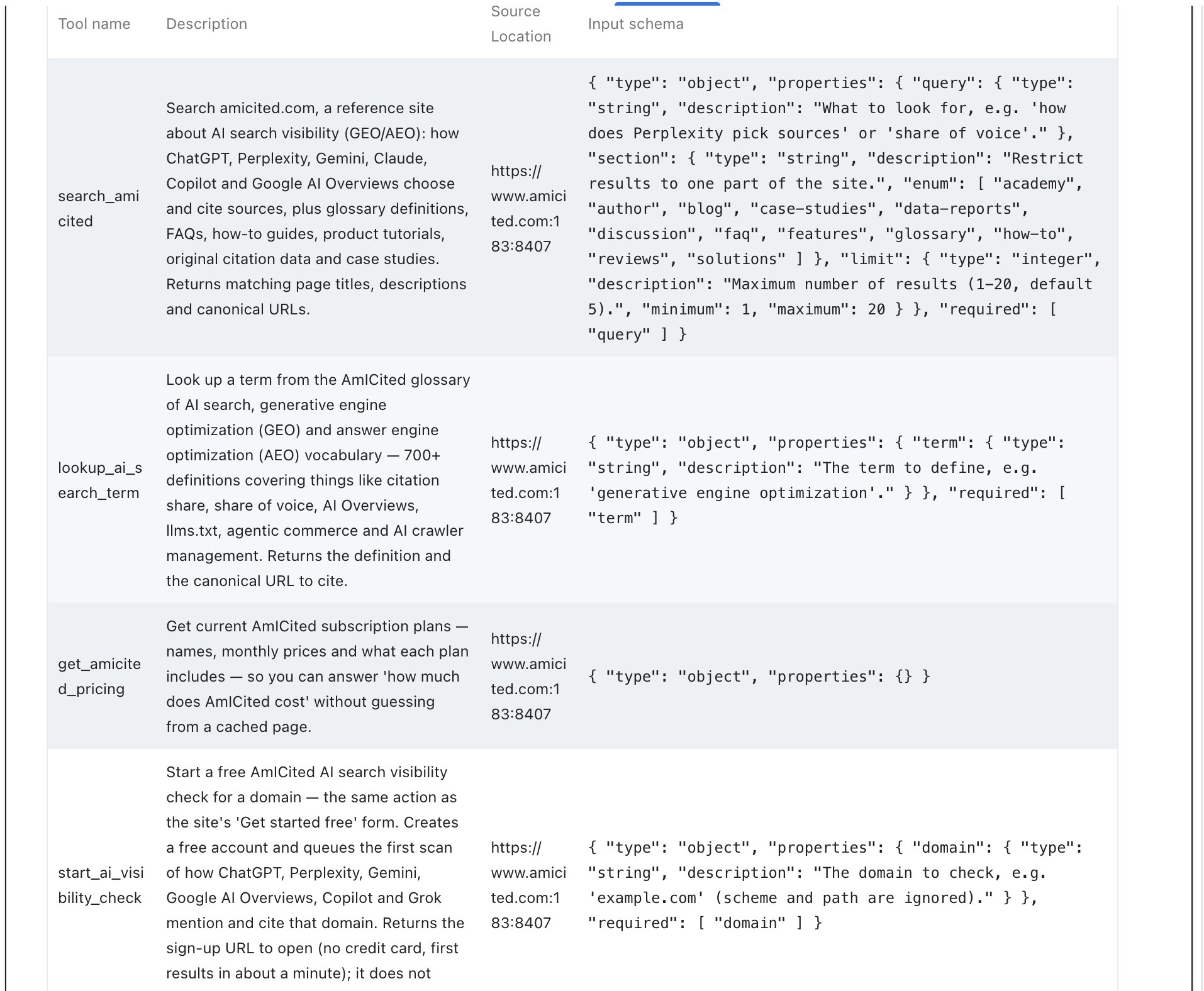The image size is (1204, 991).
Task: Click the lookup_ai_search_term description text
Action: [x=318, y=480]
